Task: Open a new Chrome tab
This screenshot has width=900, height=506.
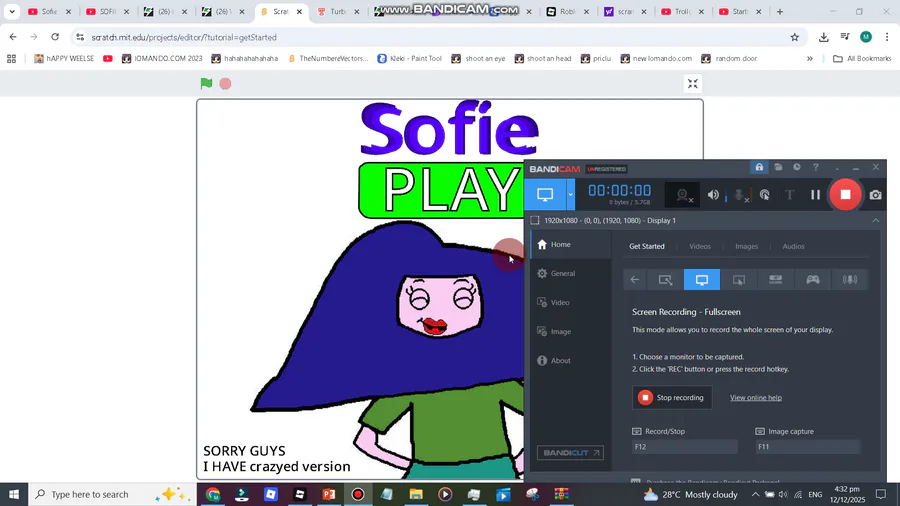Action: 779,11
